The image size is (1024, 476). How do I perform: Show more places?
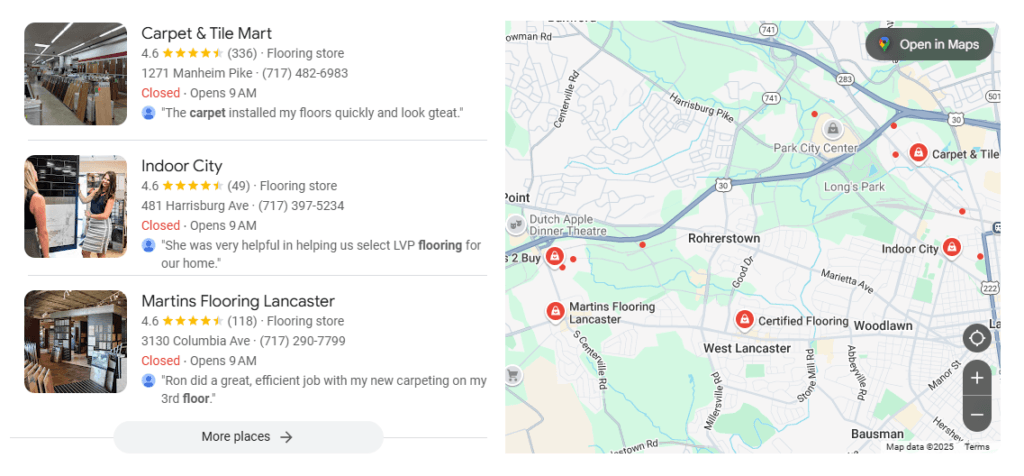(x=247, y=437)
